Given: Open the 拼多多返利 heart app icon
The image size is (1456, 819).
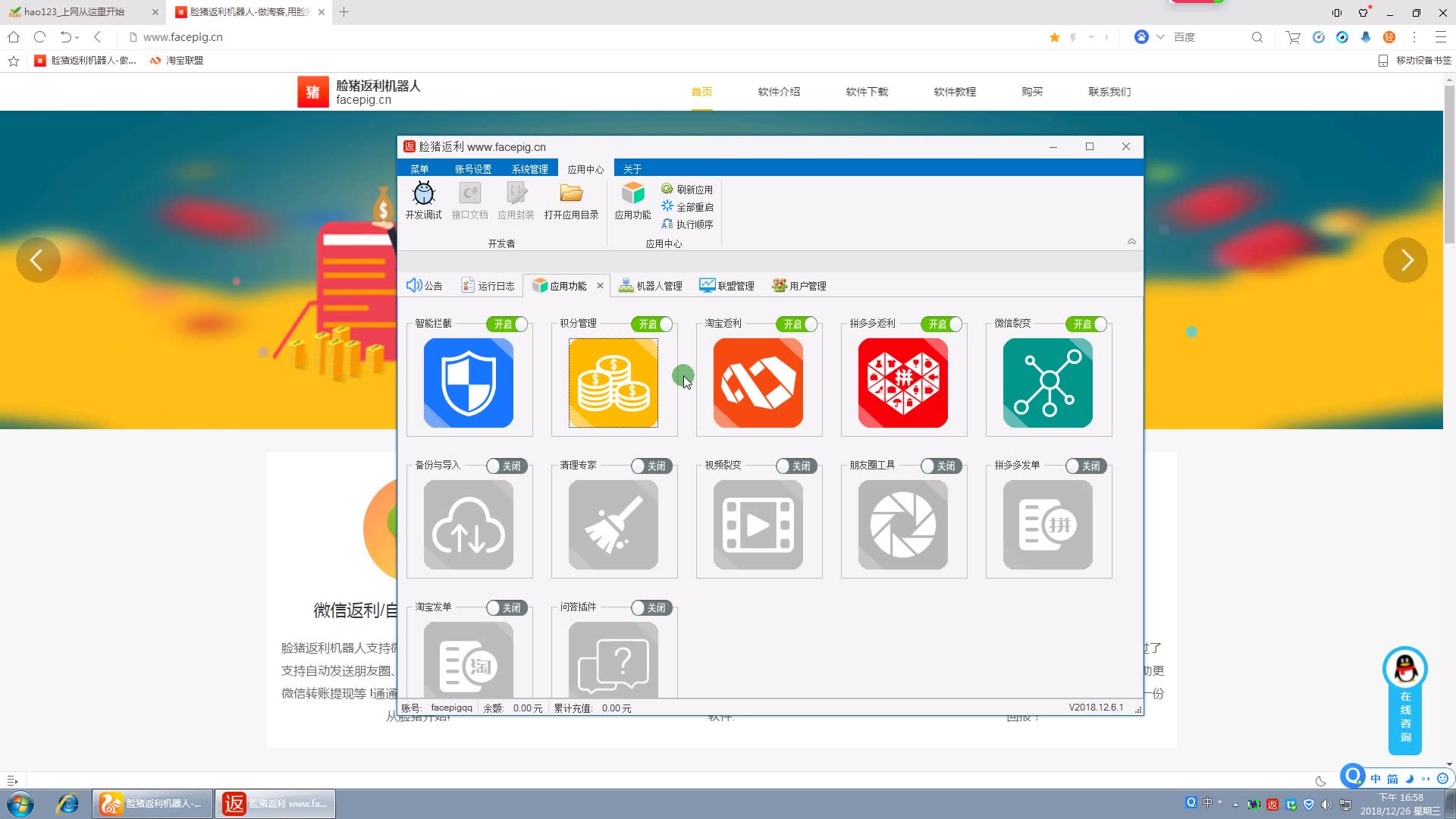Looking at the screenshot, I should tap(903, 383).
